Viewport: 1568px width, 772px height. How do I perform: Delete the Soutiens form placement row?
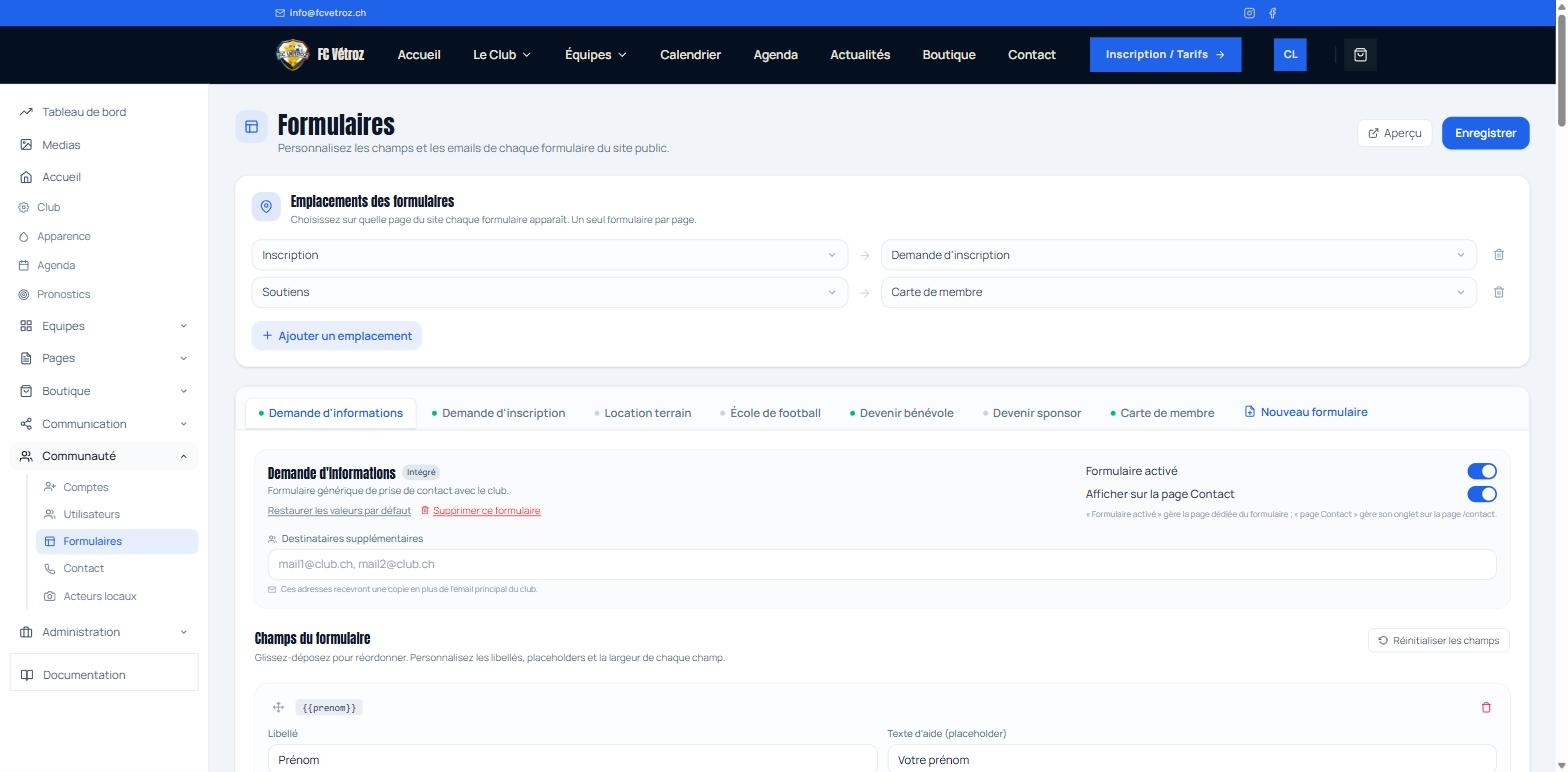[1498, 292]
